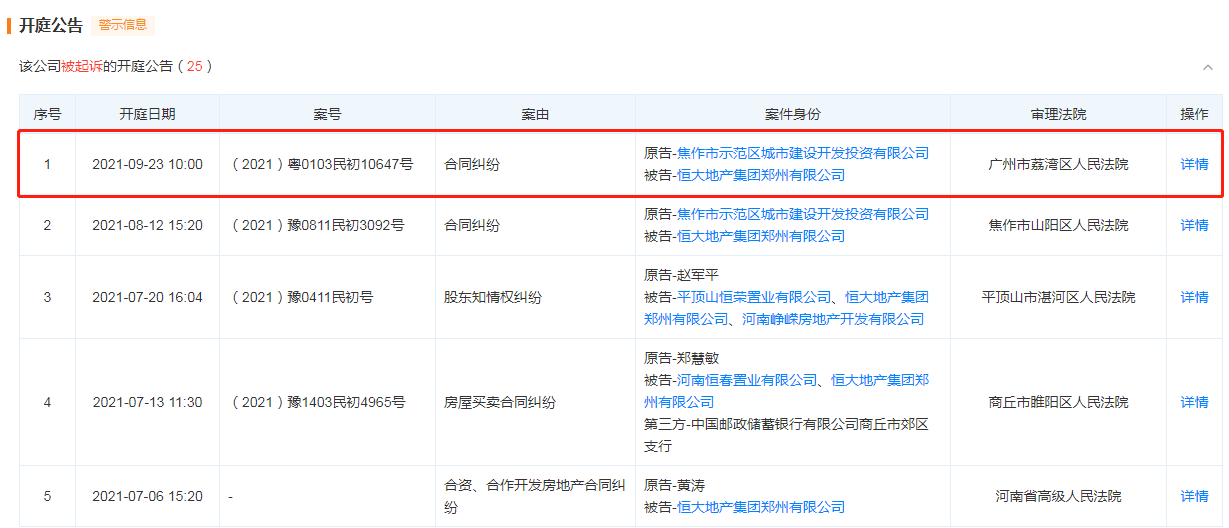
Task: Click the cause 股东知情权纠纷
Action: click(493, 297)
